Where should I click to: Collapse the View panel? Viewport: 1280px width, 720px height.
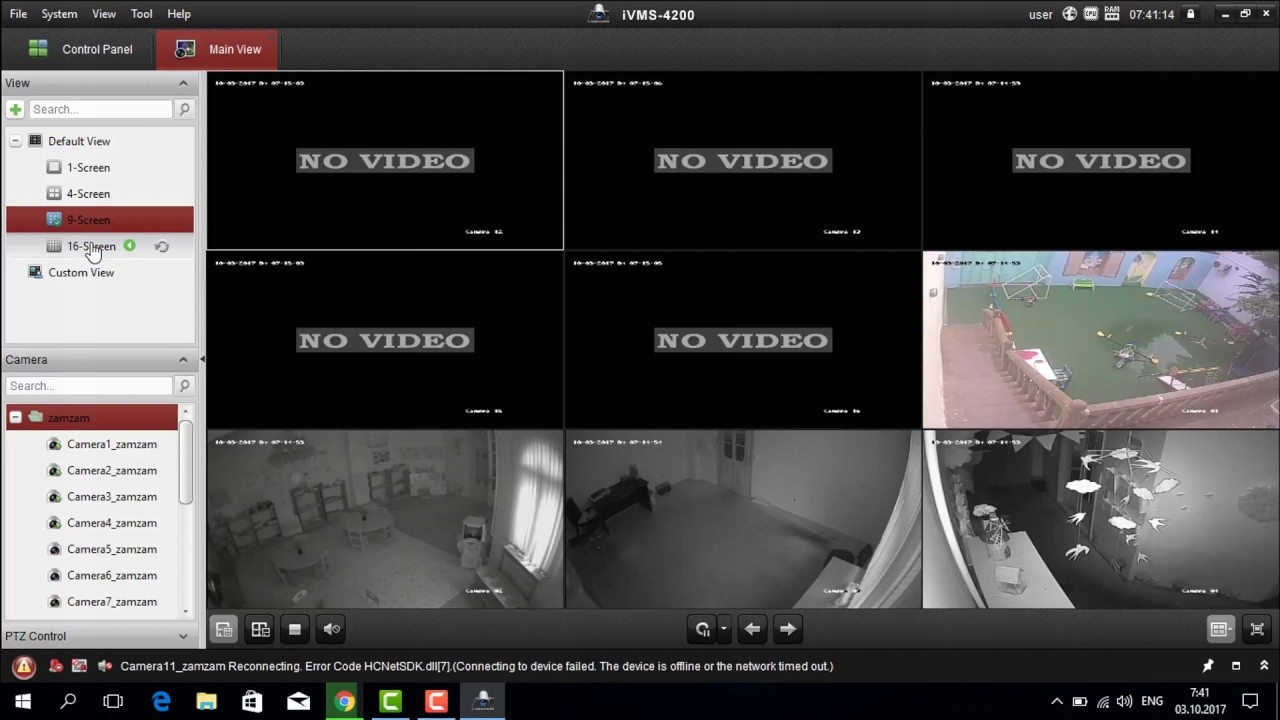pos(183,83)
